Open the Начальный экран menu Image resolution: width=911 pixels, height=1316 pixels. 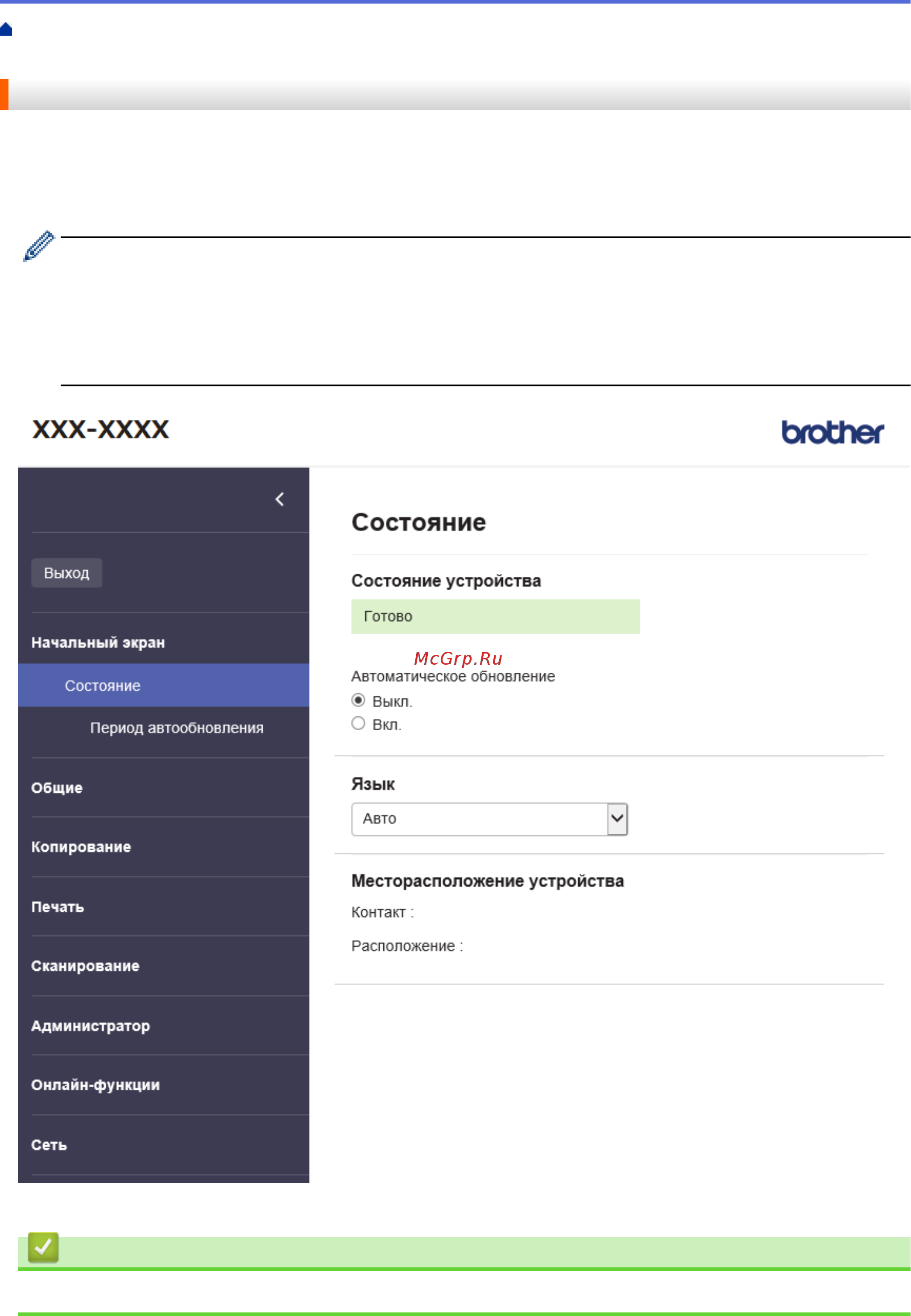click(x=97, y=641)
